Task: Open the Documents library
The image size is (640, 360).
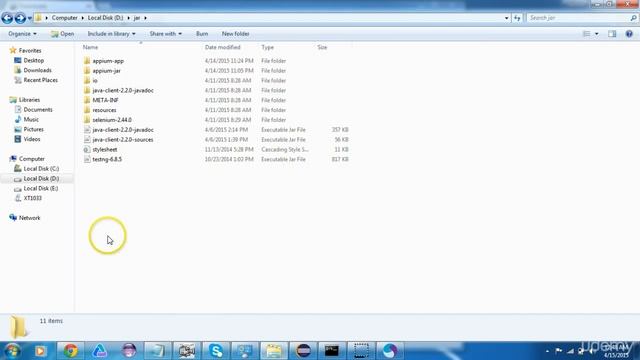Action: (x=38, y=109)
